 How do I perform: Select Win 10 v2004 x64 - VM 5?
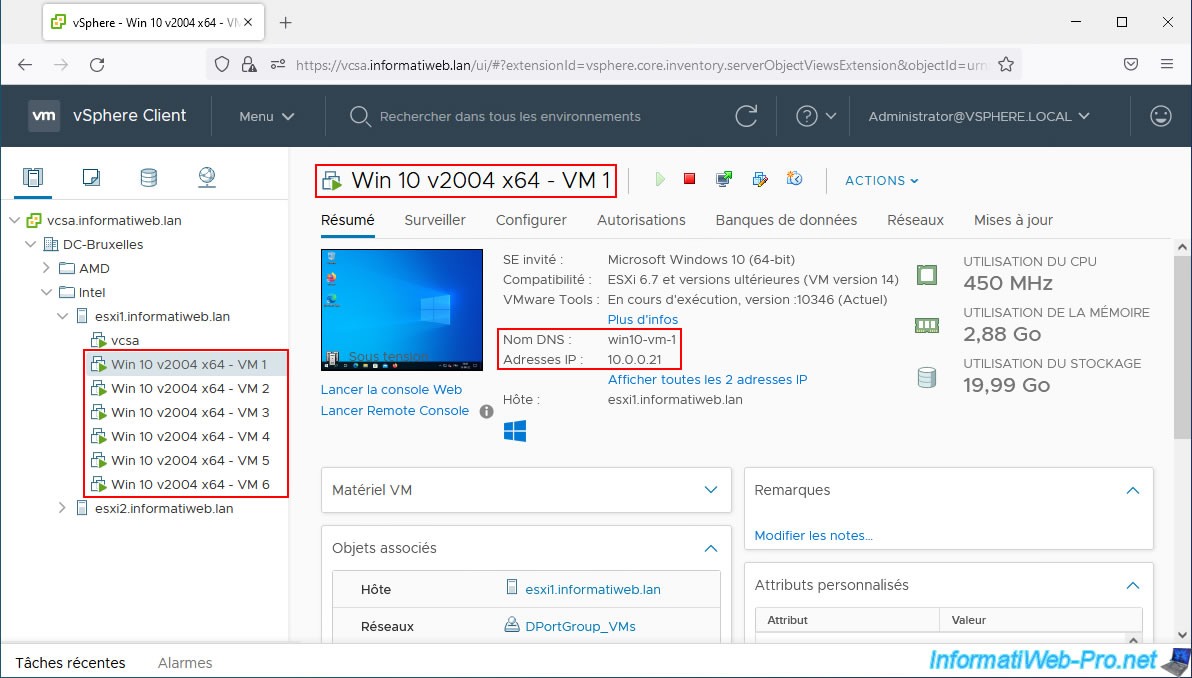click(190, 460)
